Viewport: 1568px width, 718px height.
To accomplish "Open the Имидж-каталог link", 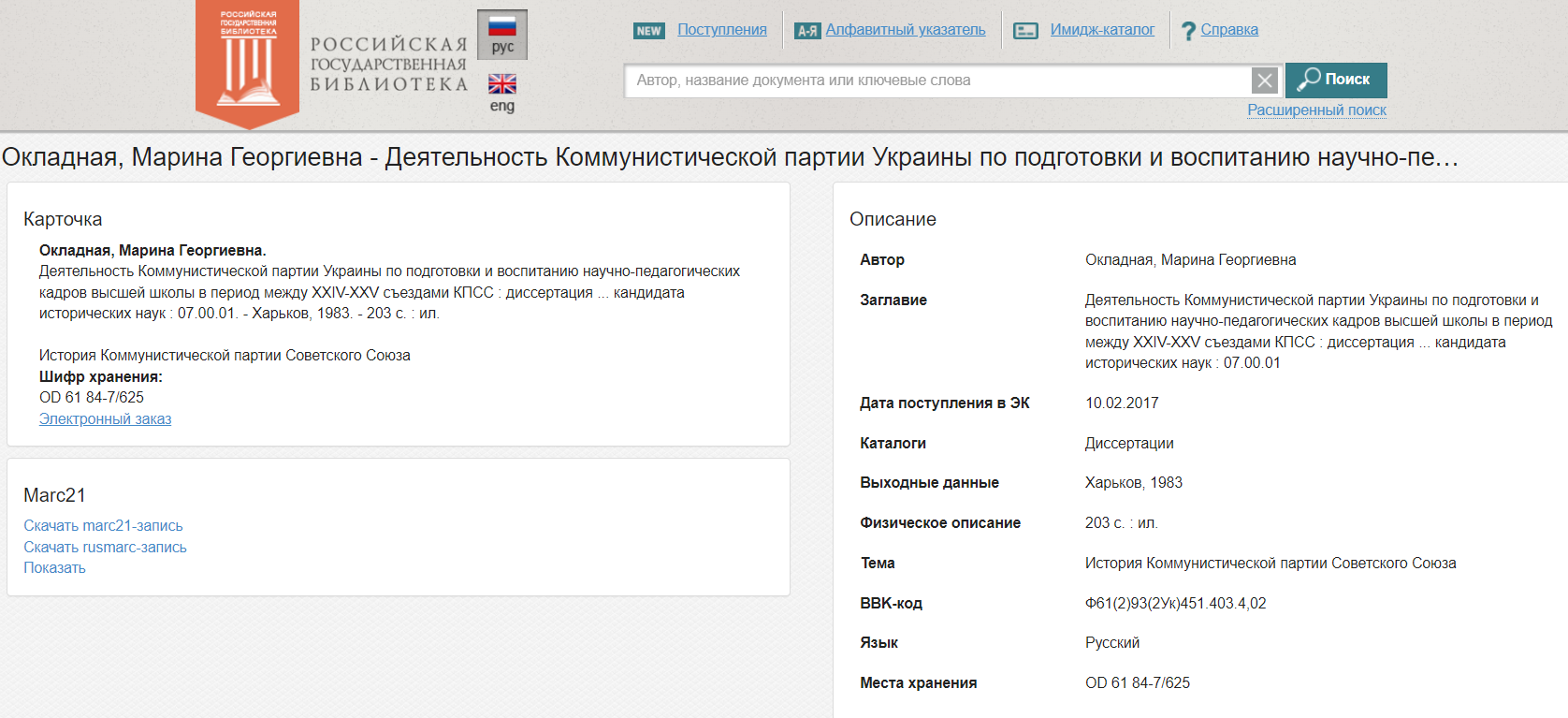I will (1101, 30).
